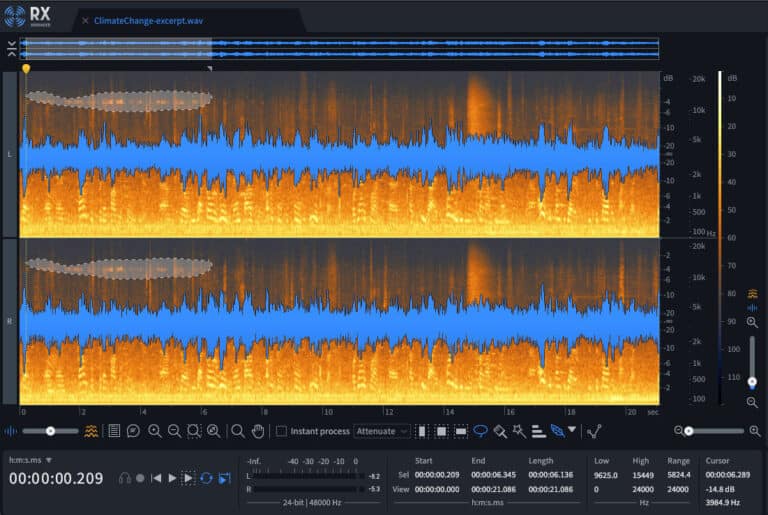Click the headphones monitor icon
The image size is (768, 515).
124,478
